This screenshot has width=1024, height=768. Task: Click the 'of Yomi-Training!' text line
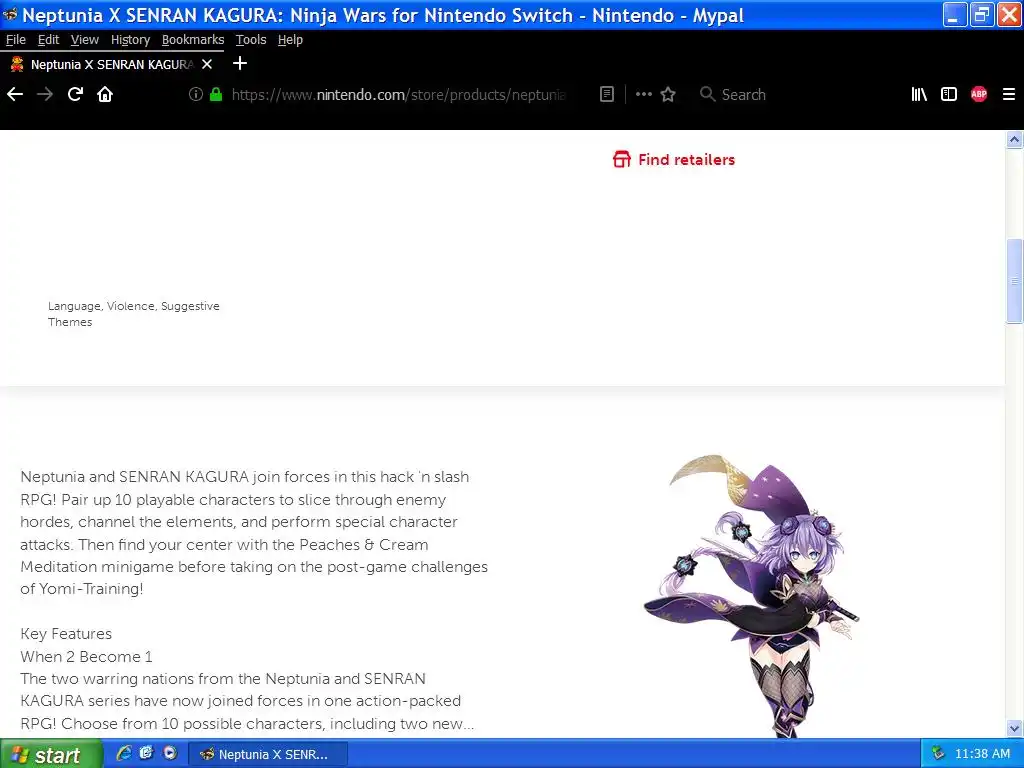tap(82, 589)
